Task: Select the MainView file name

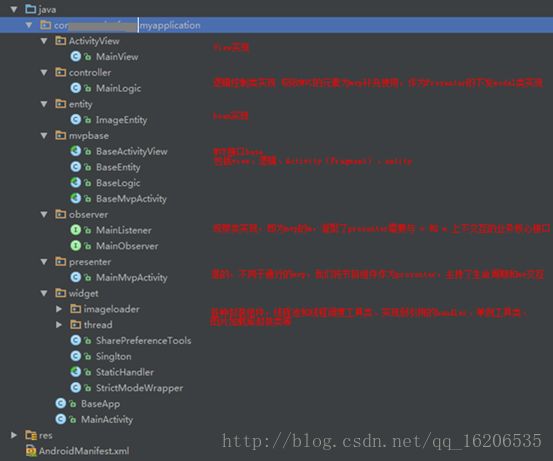Action: [x=117, y=57]
